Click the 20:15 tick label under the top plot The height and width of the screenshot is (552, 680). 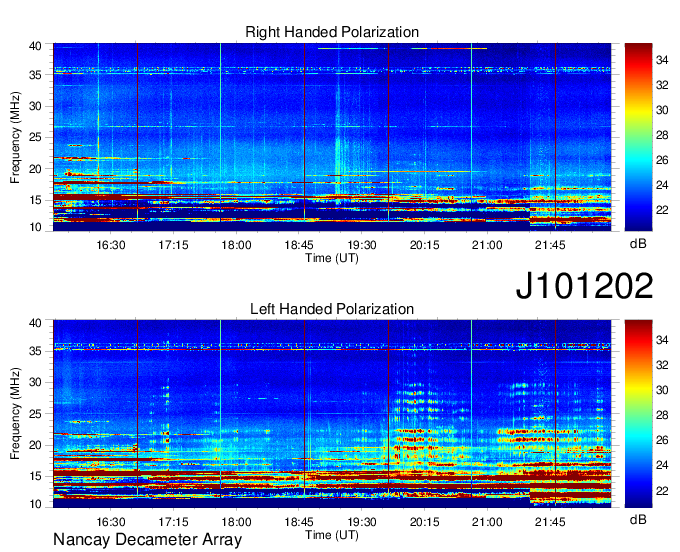[x=425, y=245]
